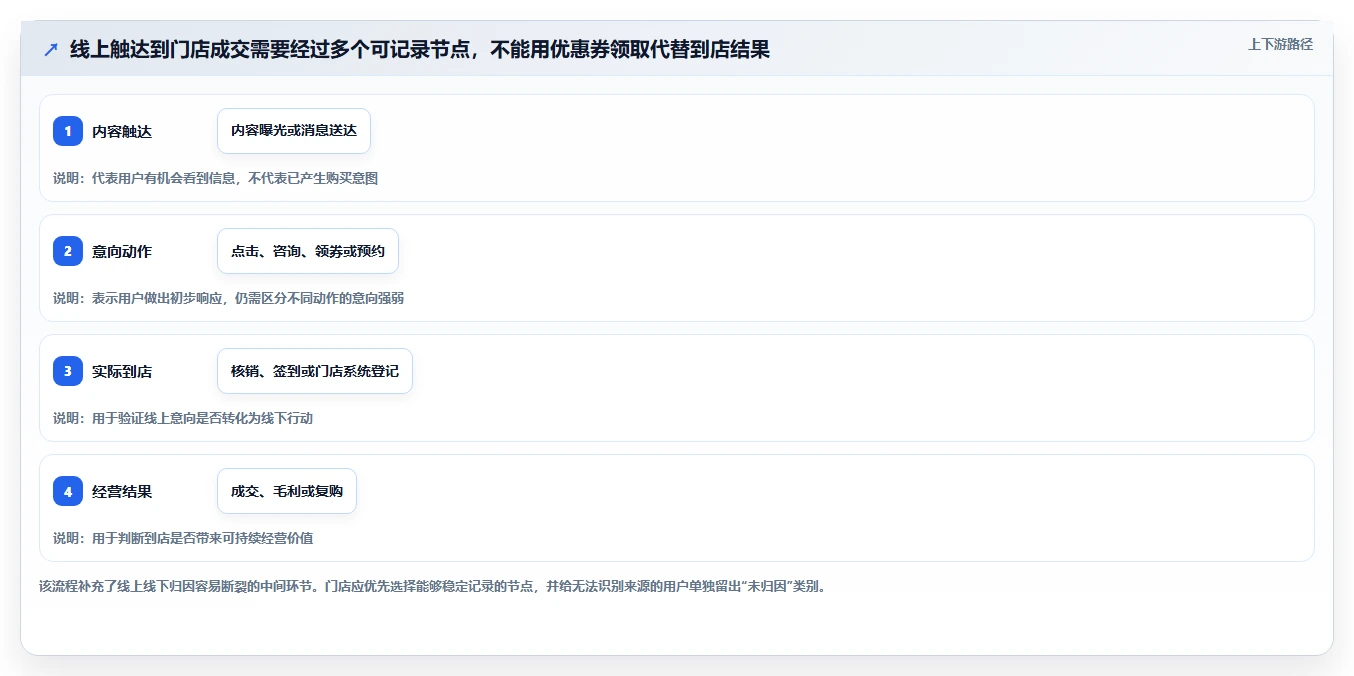
Task: Click the 上下游路径 label
Action: point(1280,44)
